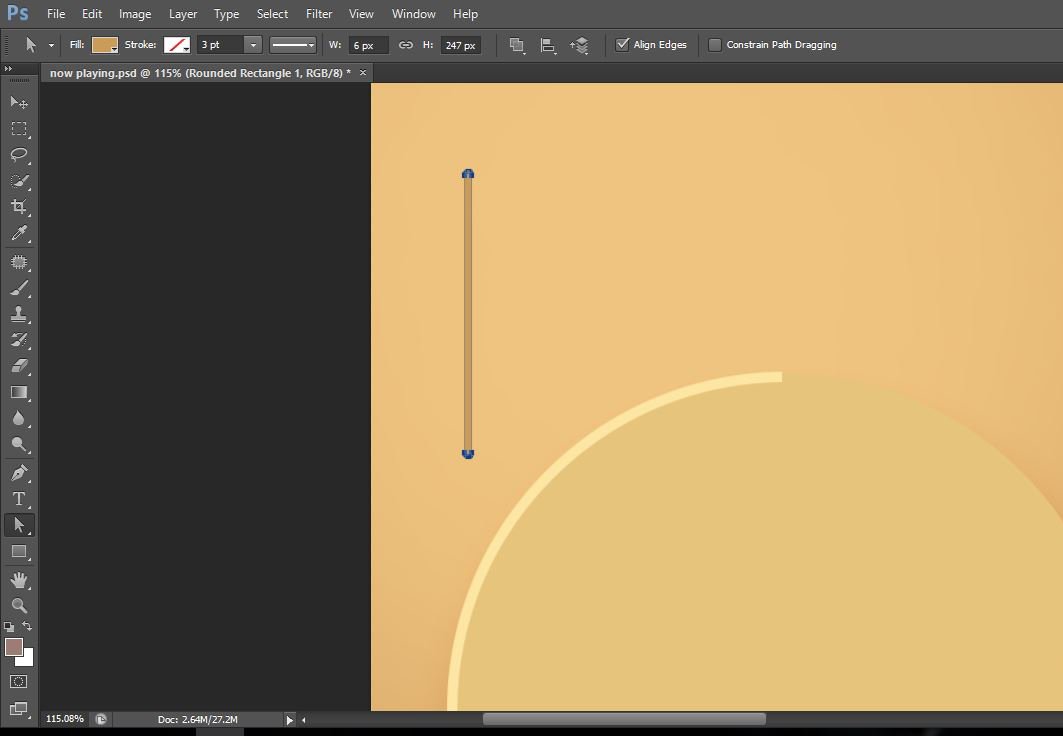
Task: Click the top anchor point of the path
Action: pos(468,174)
